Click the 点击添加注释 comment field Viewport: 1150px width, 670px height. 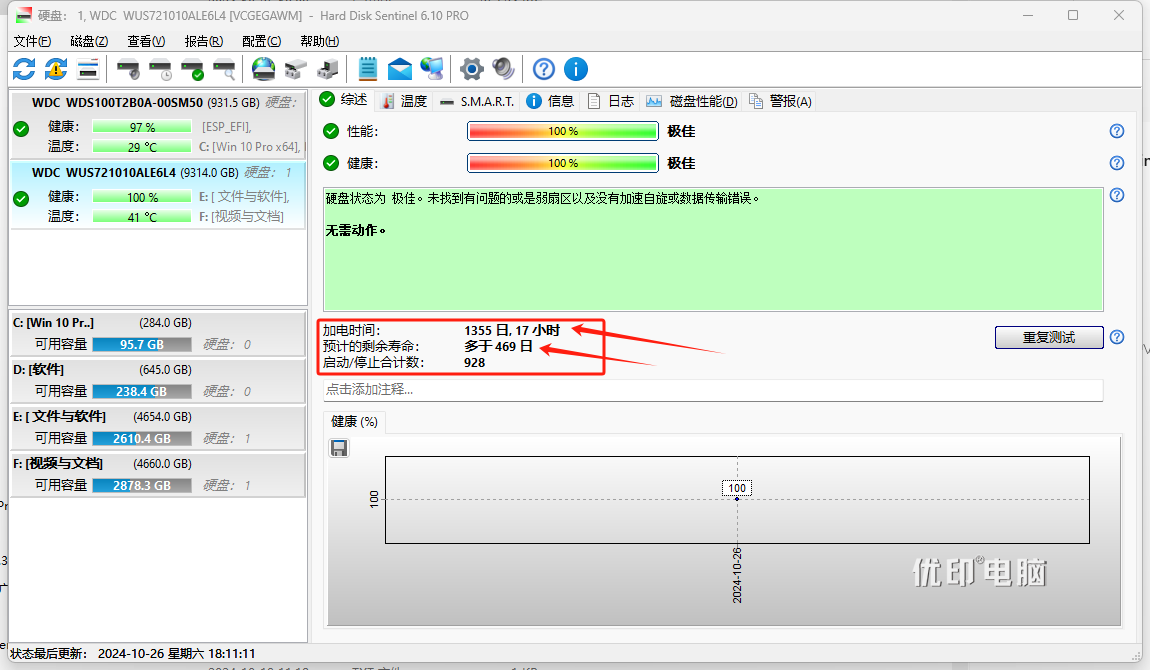coord(713,390)
